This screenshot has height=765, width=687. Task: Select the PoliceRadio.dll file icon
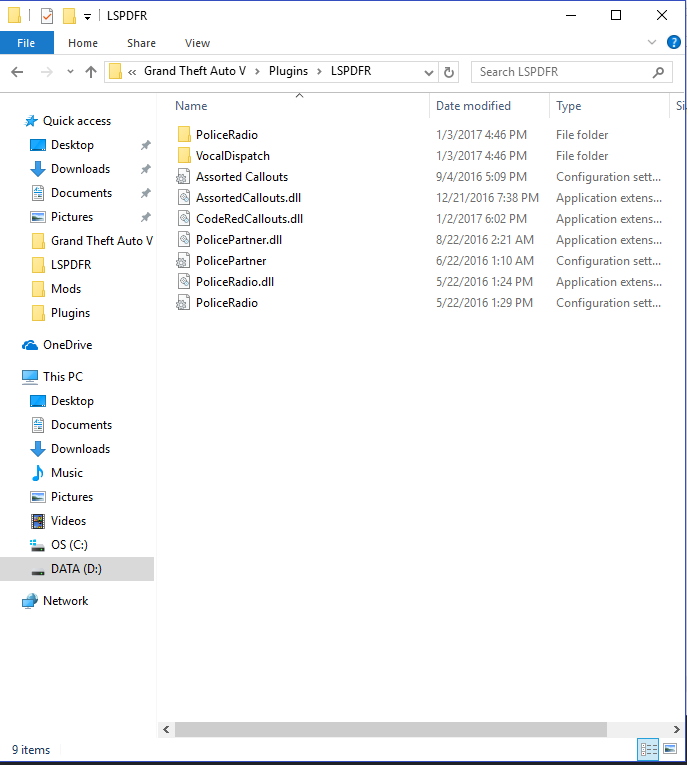(x=183, y=282)
